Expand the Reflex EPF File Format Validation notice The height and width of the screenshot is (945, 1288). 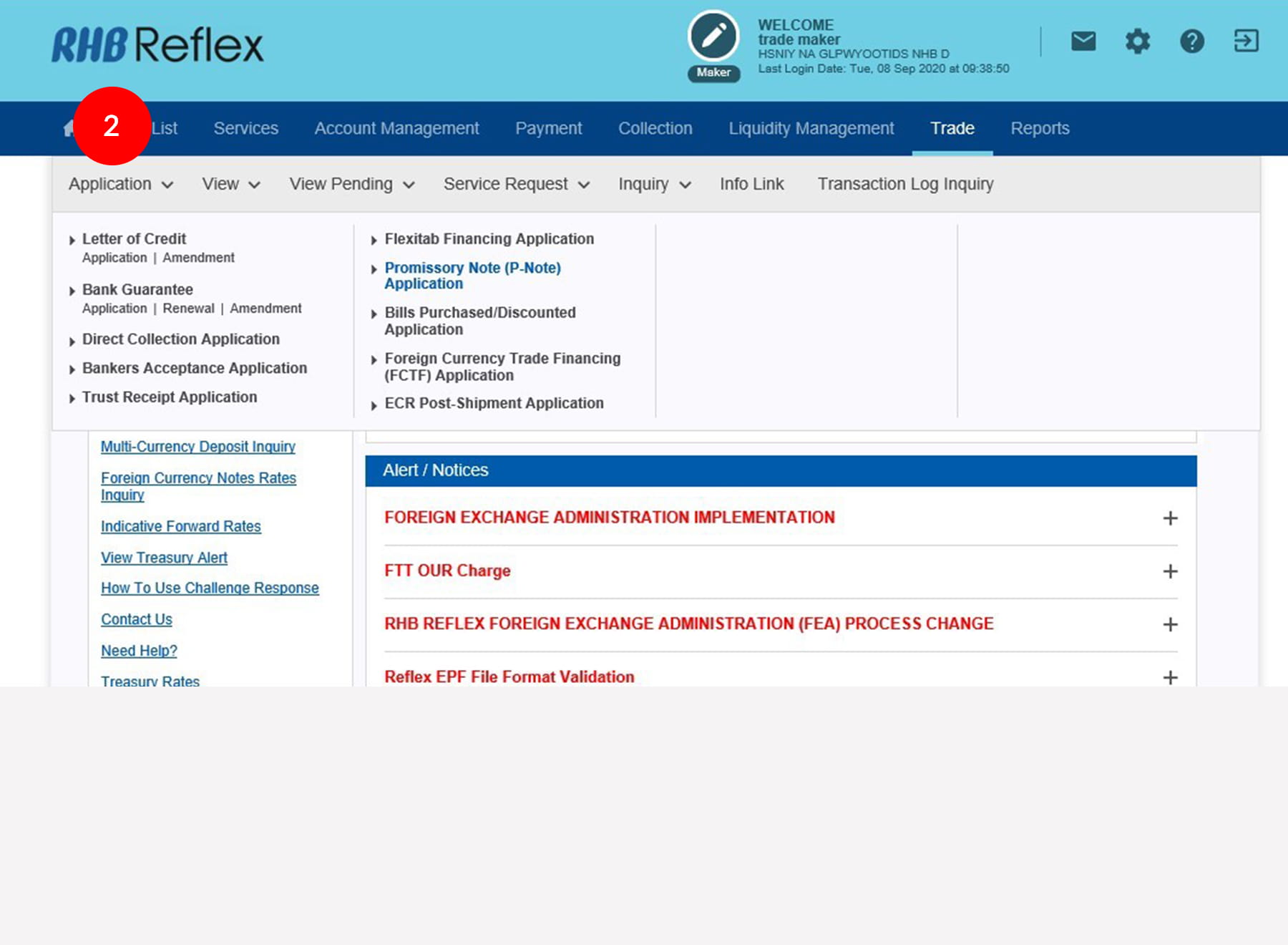1170,677
